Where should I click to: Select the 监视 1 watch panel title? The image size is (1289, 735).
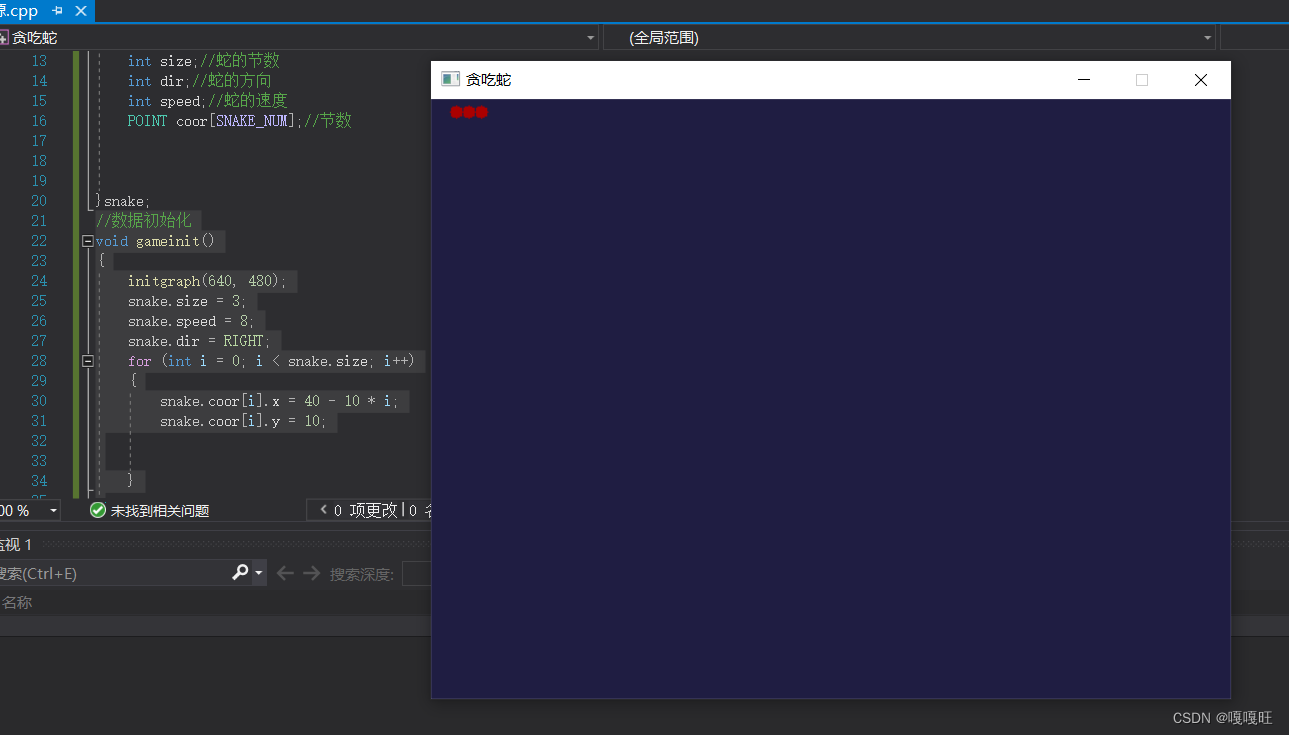point(15,545)
